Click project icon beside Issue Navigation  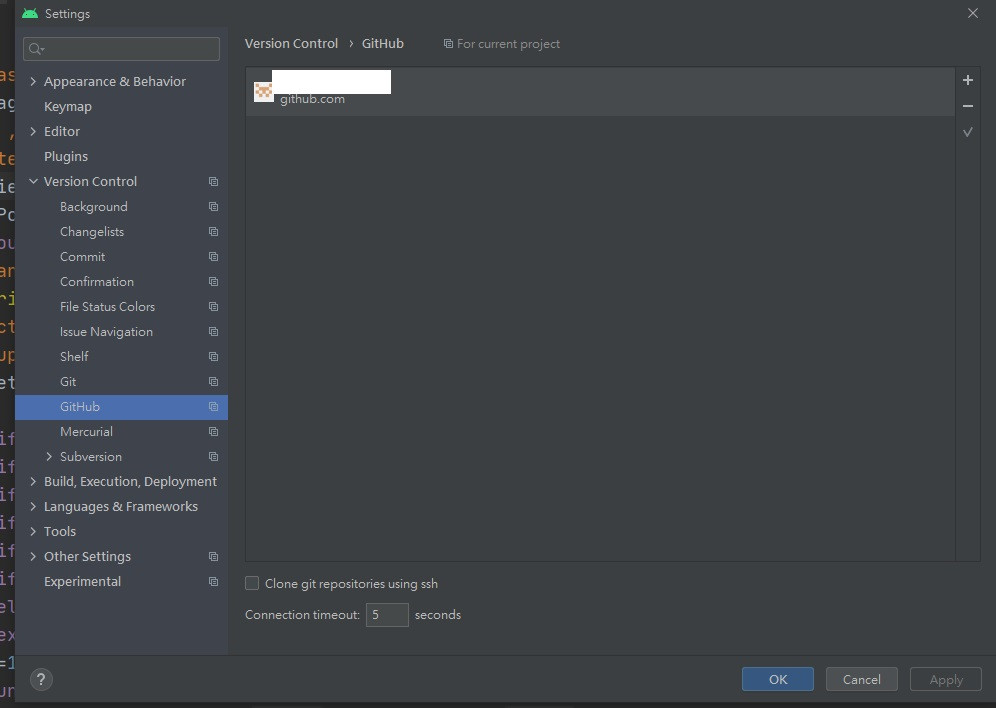(x=213, y=331)
